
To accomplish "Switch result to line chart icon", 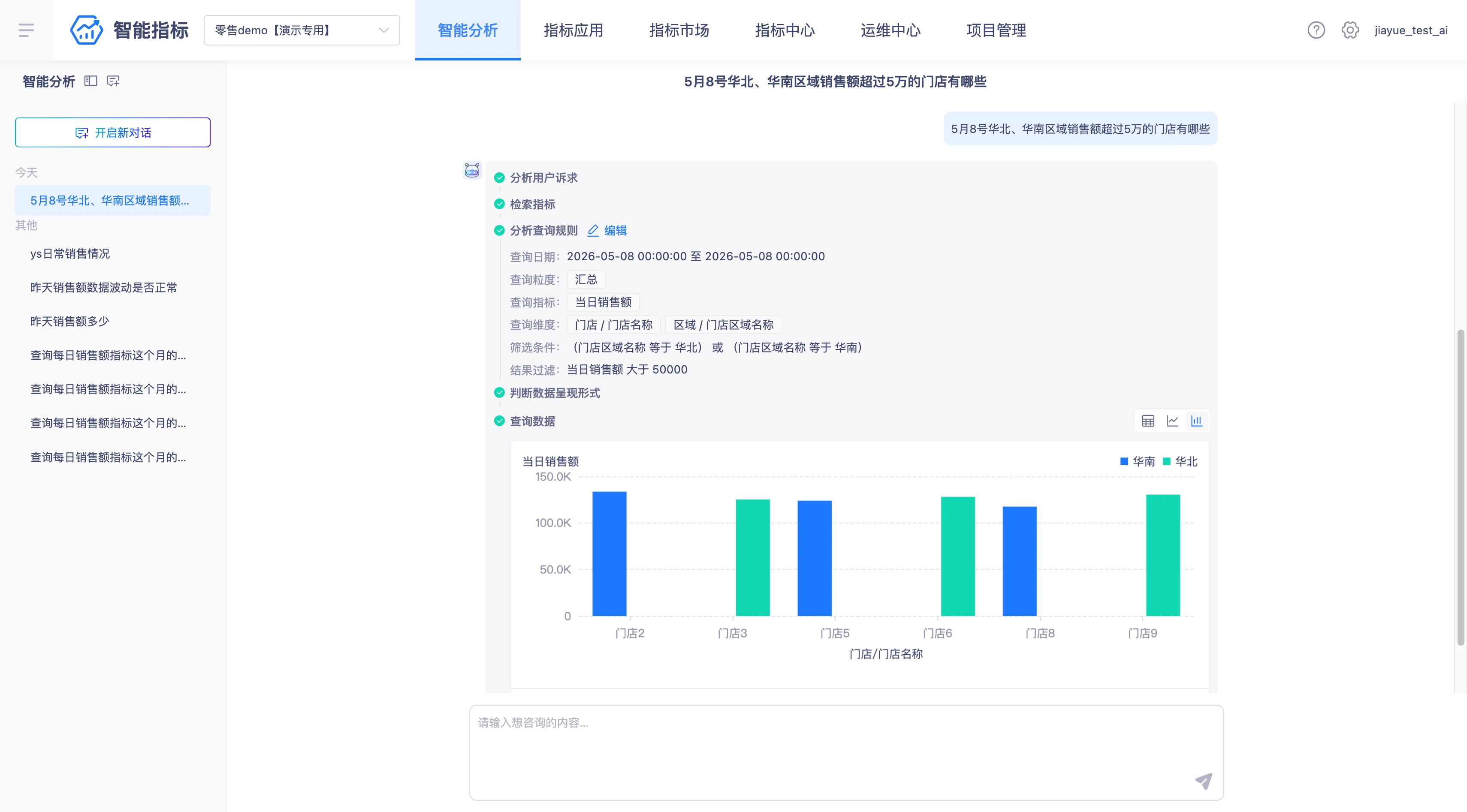I will coord(1172,421).
